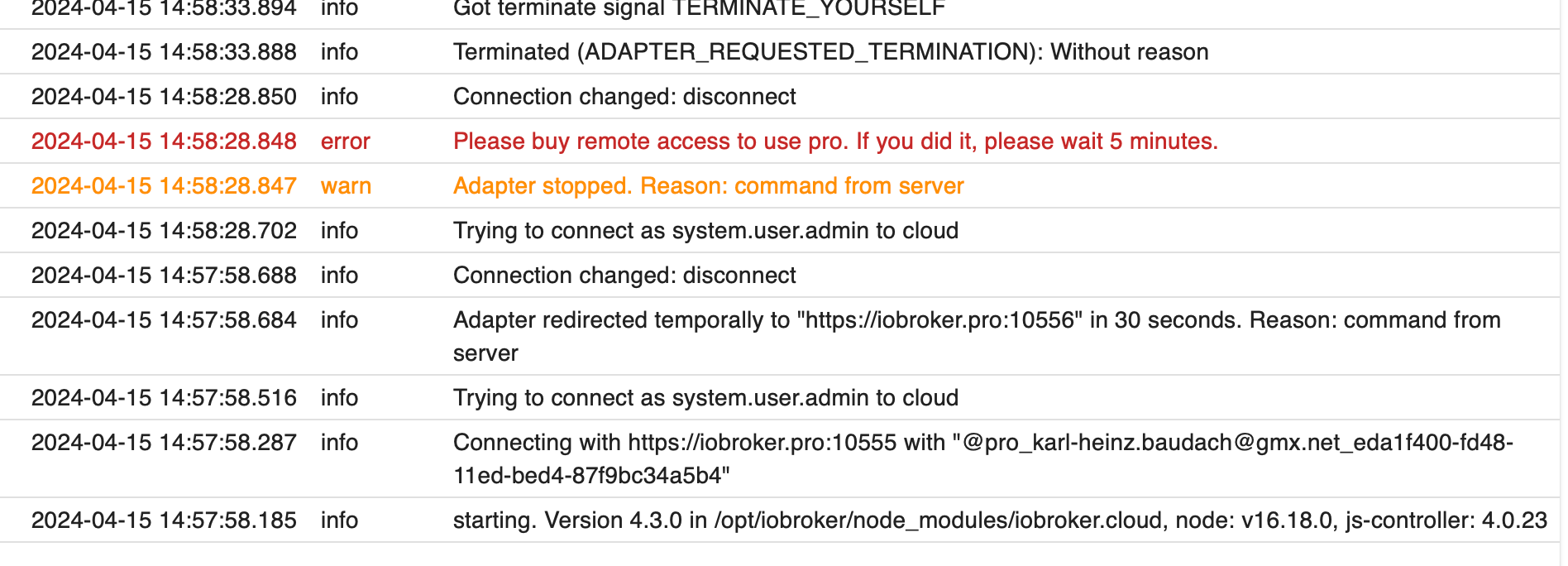
Task: Click the 'Connecting with https://iobroker.pro:10555' message
Action: 982,459
